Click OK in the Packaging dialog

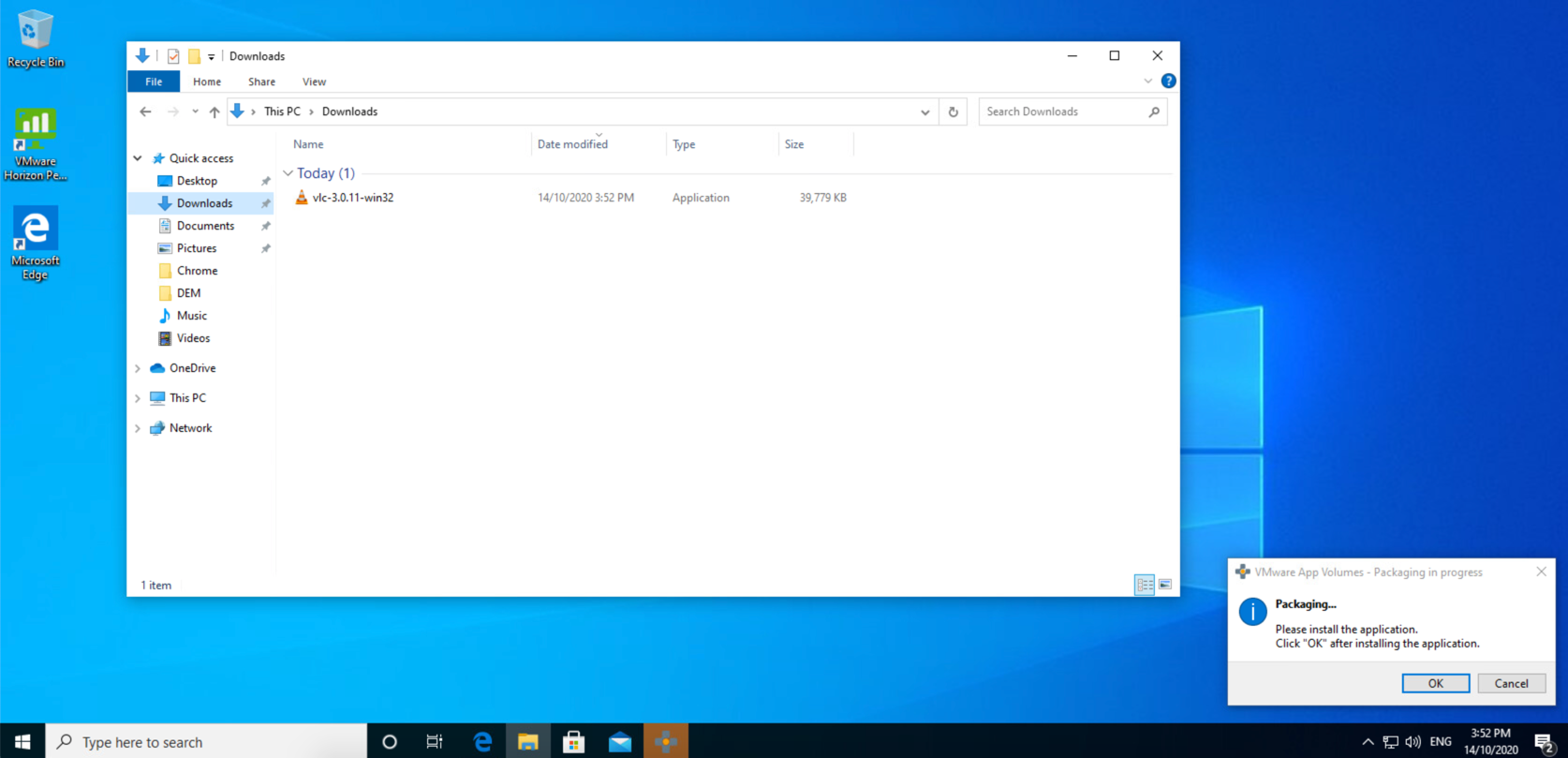[1435, 683]
